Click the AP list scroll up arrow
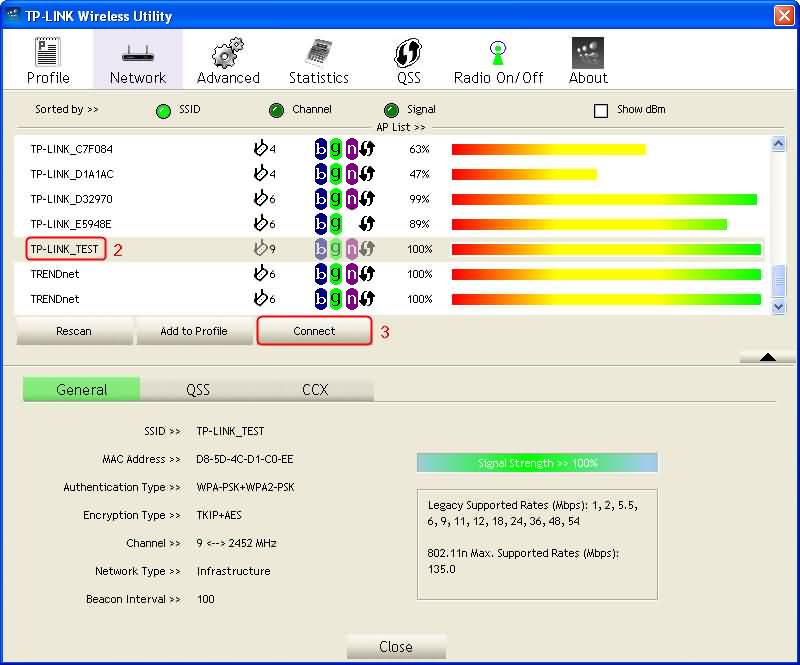The height and width of the screenshot is (665, 800). click(x=778, y=144)
